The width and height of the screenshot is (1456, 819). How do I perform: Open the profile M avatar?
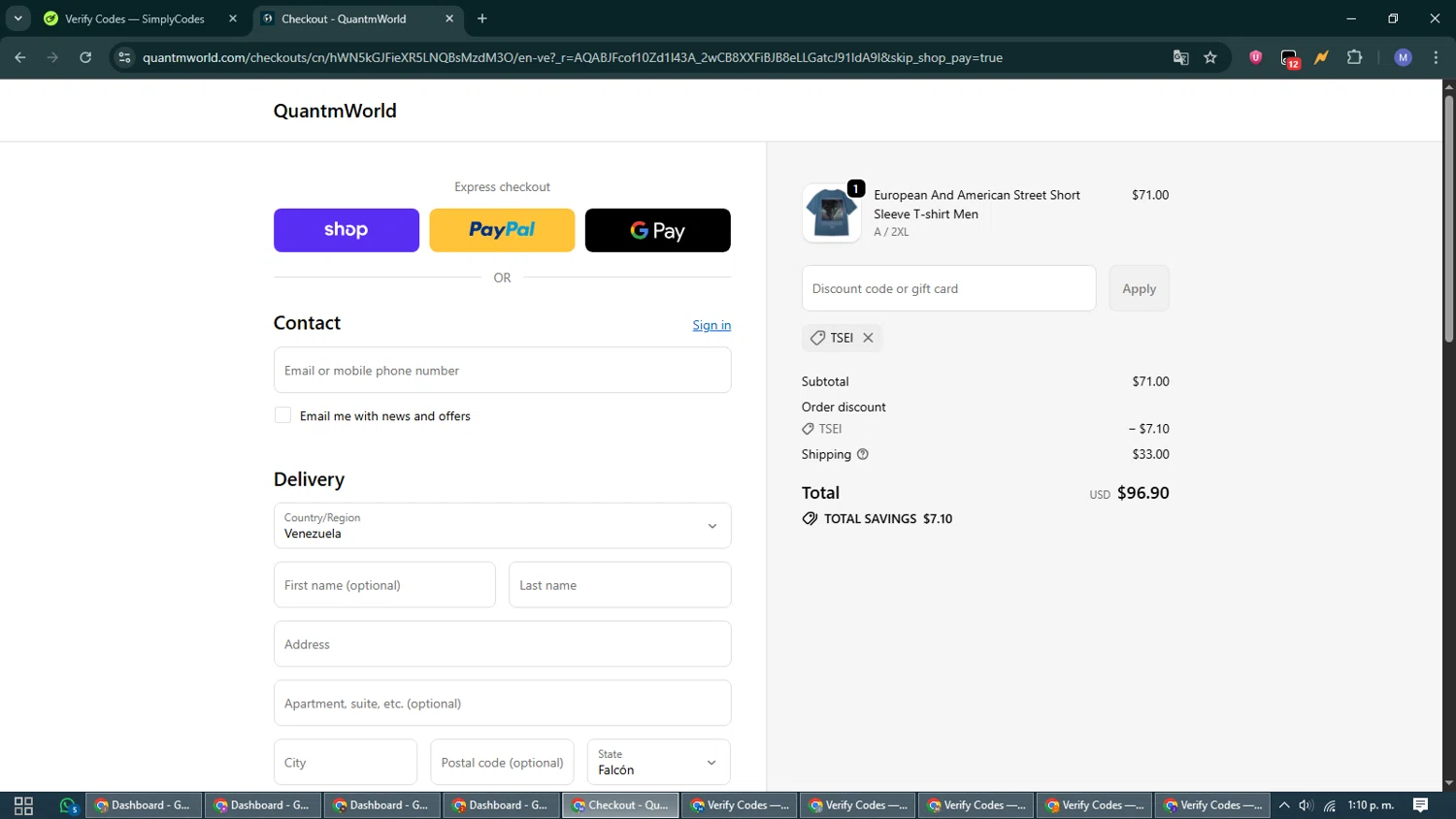click(1403, 57)
